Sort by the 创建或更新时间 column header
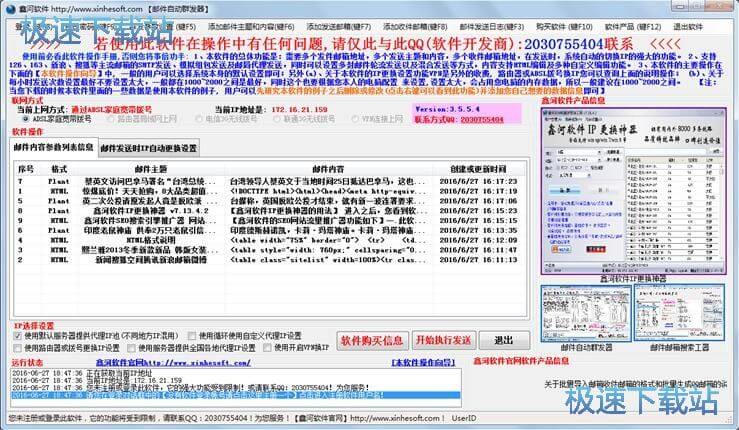Screen dimensions: 739x430 [478, 169]
